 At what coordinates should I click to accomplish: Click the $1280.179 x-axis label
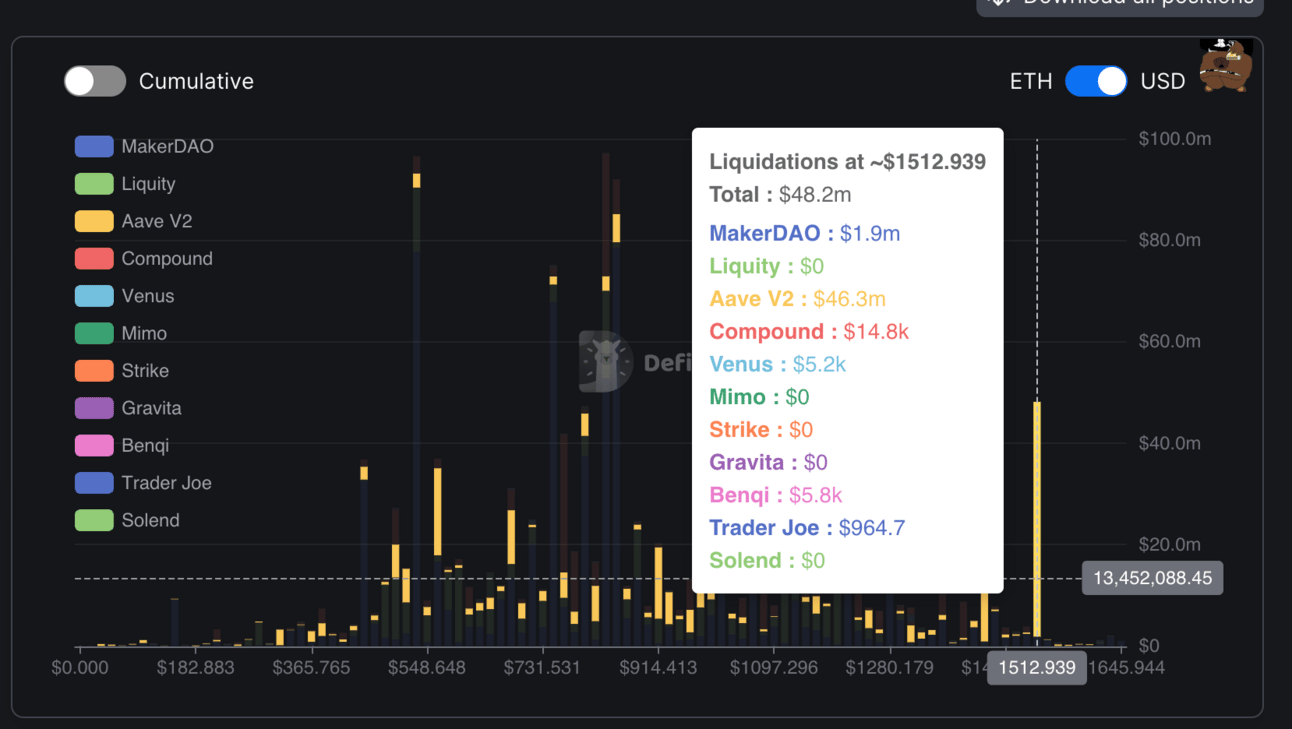coord(890,667)
